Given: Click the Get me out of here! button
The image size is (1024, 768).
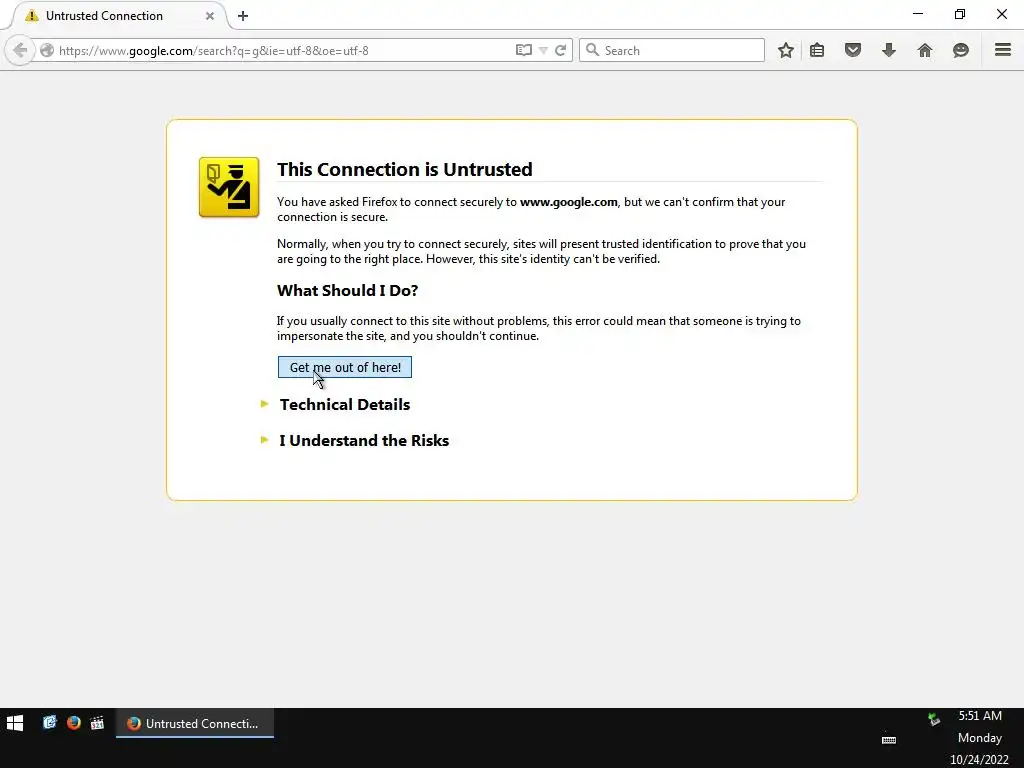Looking at the screenshot, I should tap(345, 367).
